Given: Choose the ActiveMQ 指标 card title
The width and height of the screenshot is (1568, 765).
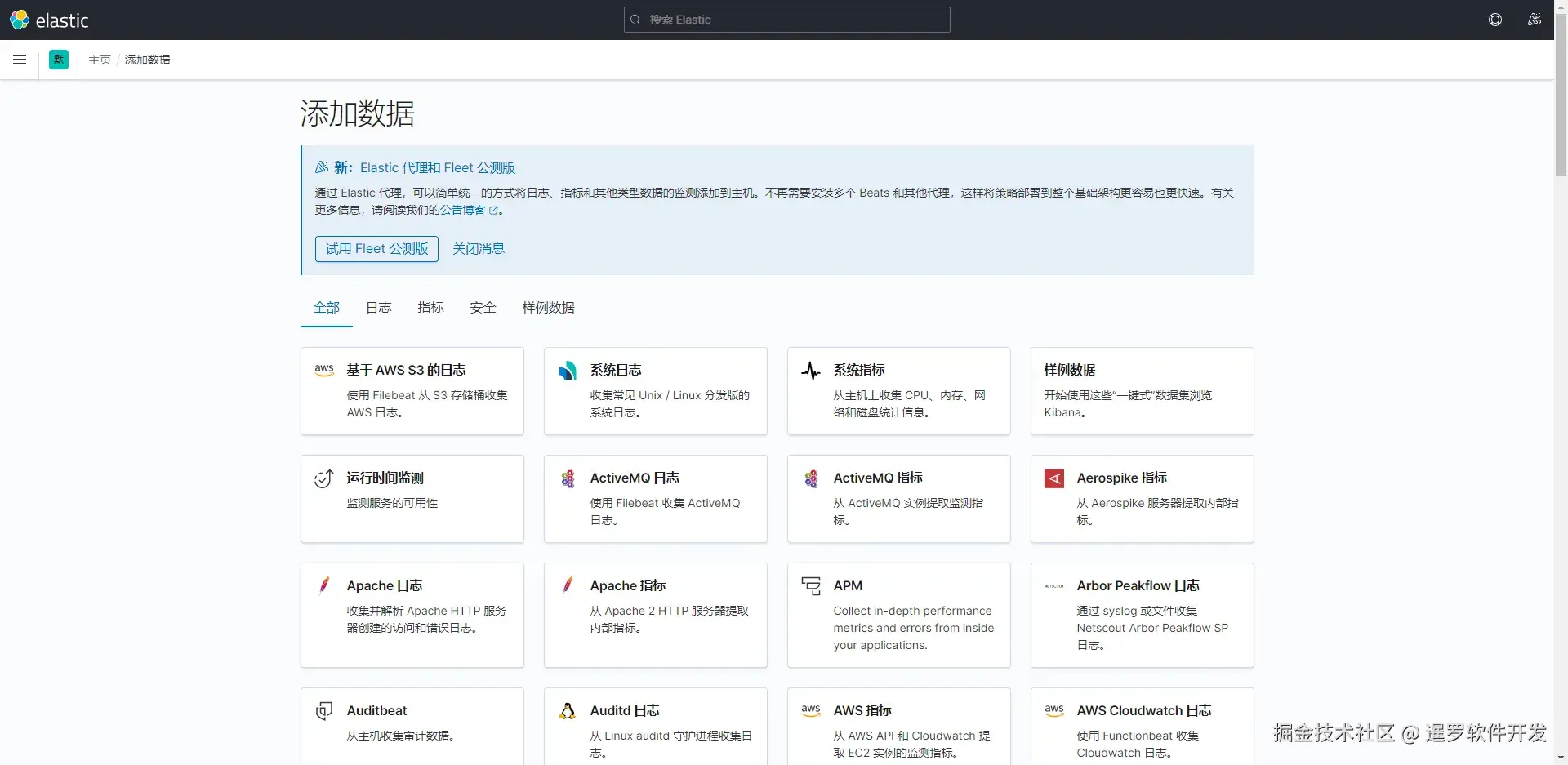Looking at the screenshot, I should (879, 478).
